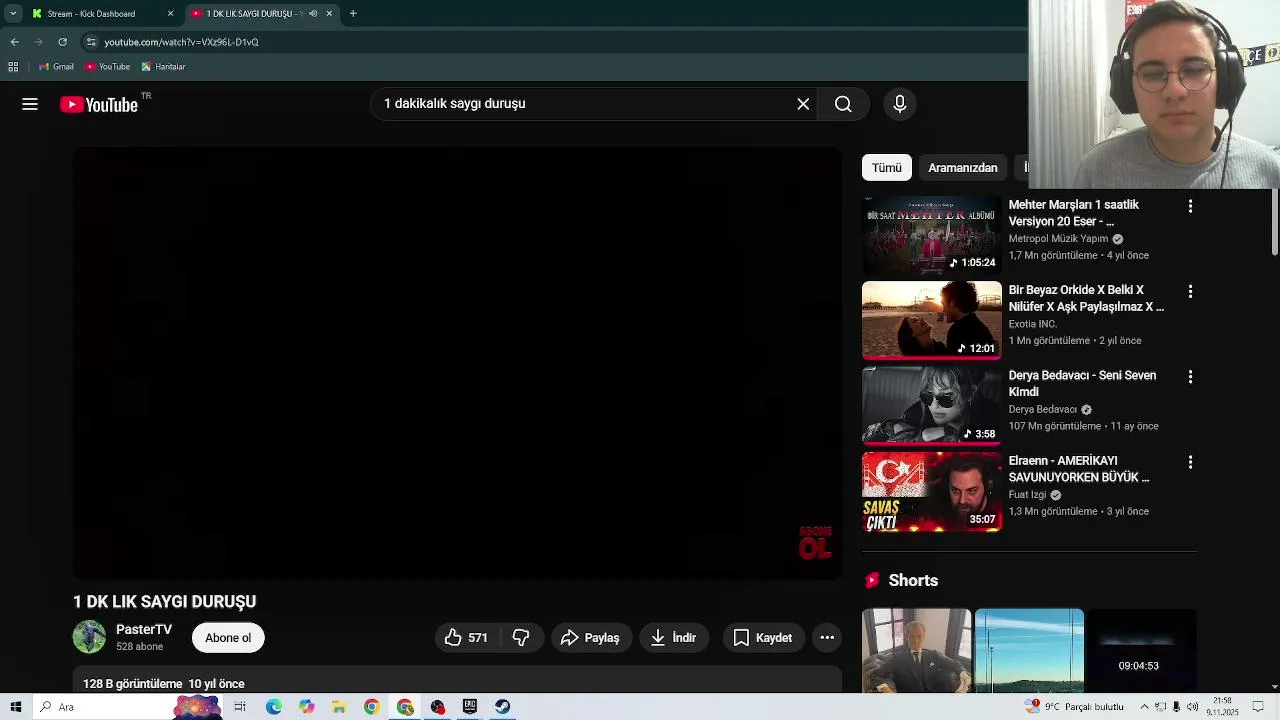Open Steam from taskbar
1280x720 pixels.
503,707
